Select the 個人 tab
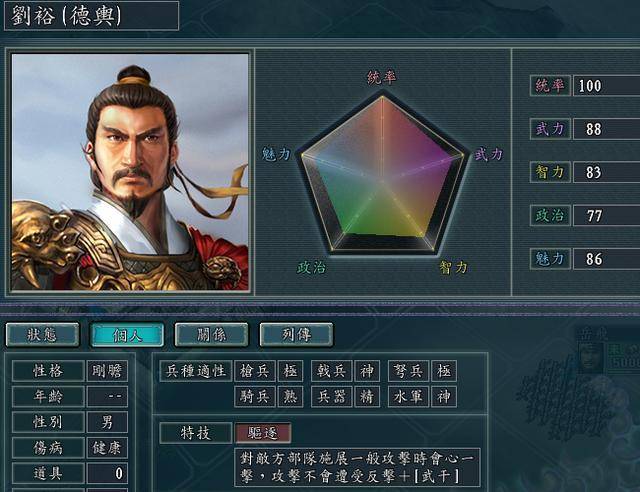 (127, 335)
